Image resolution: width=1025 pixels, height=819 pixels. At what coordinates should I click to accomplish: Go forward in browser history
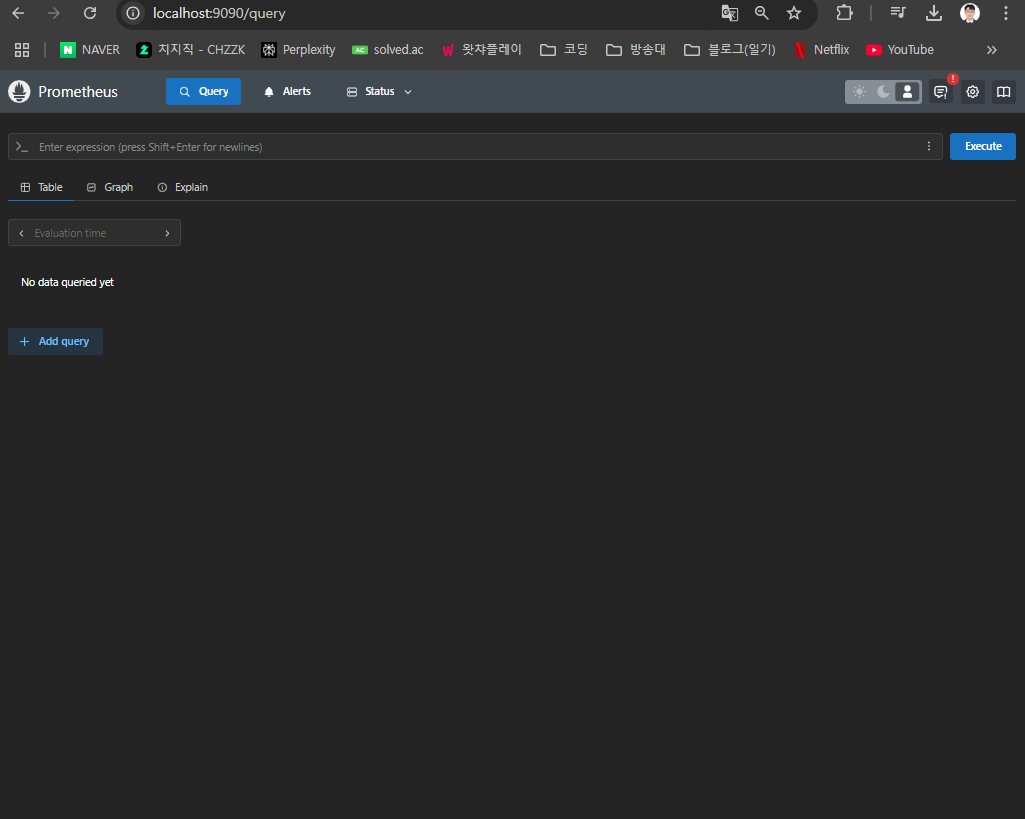tap(54, 13)
